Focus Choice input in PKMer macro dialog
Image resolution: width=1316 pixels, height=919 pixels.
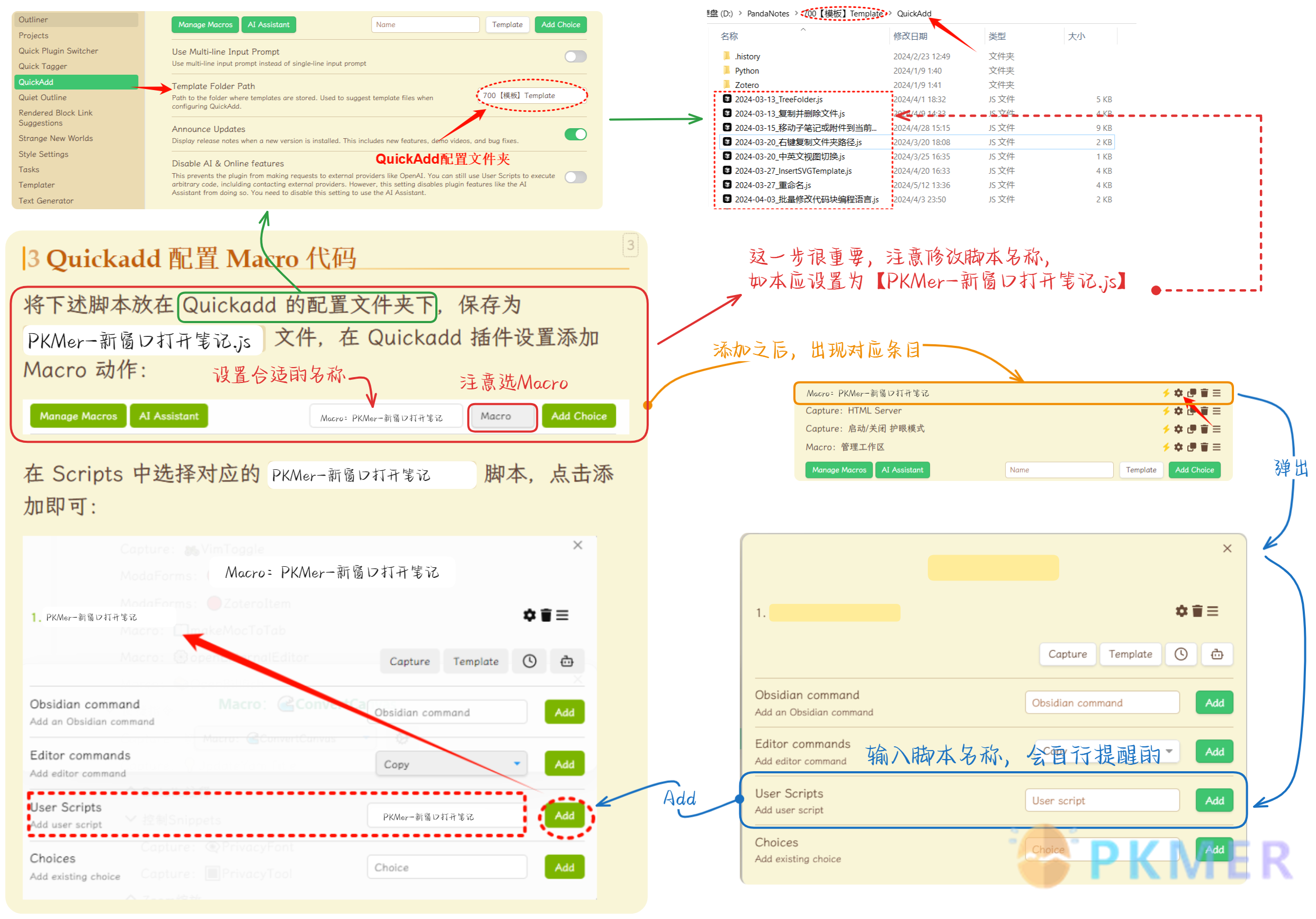[446, 867]
